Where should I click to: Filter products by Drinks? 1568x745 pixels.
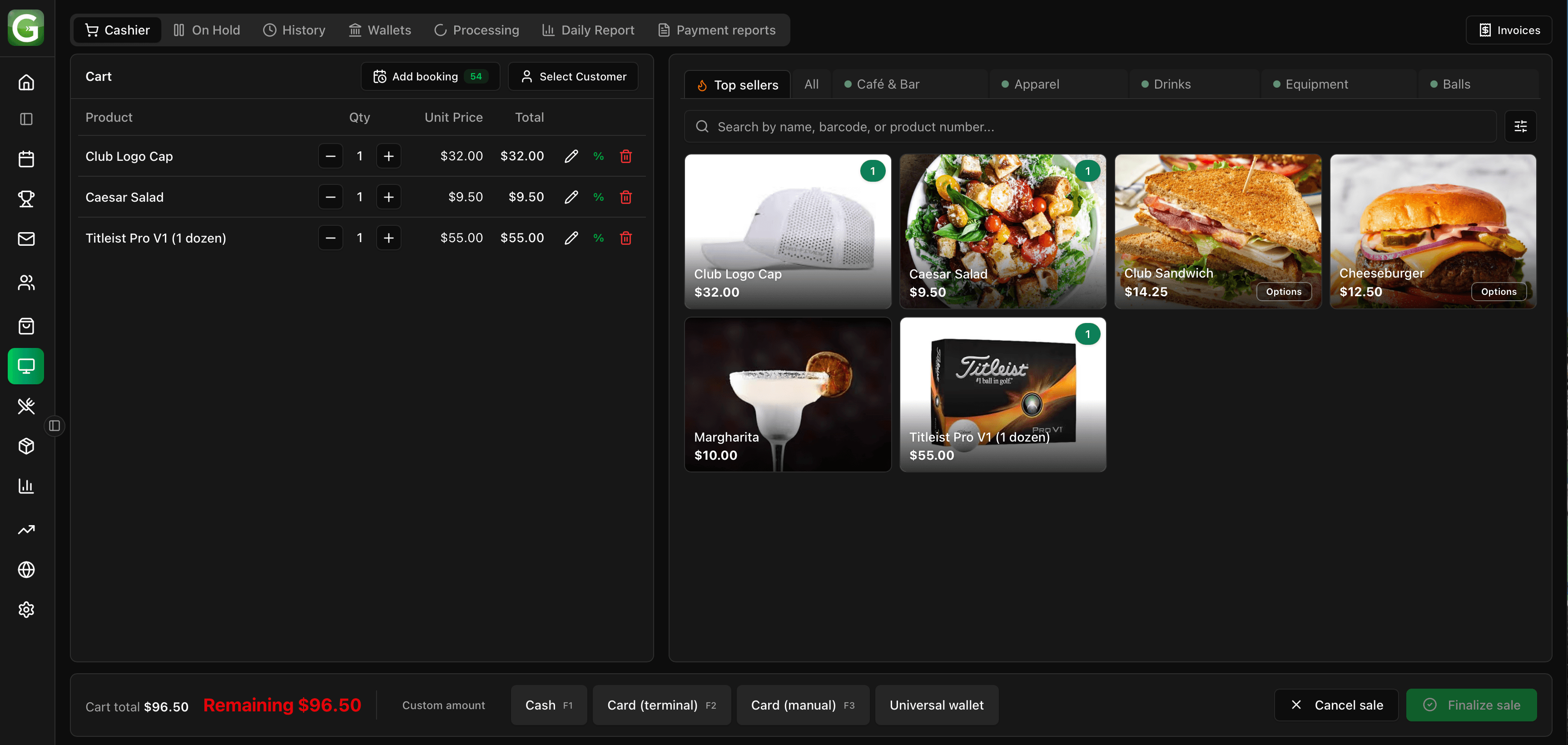1193,84
